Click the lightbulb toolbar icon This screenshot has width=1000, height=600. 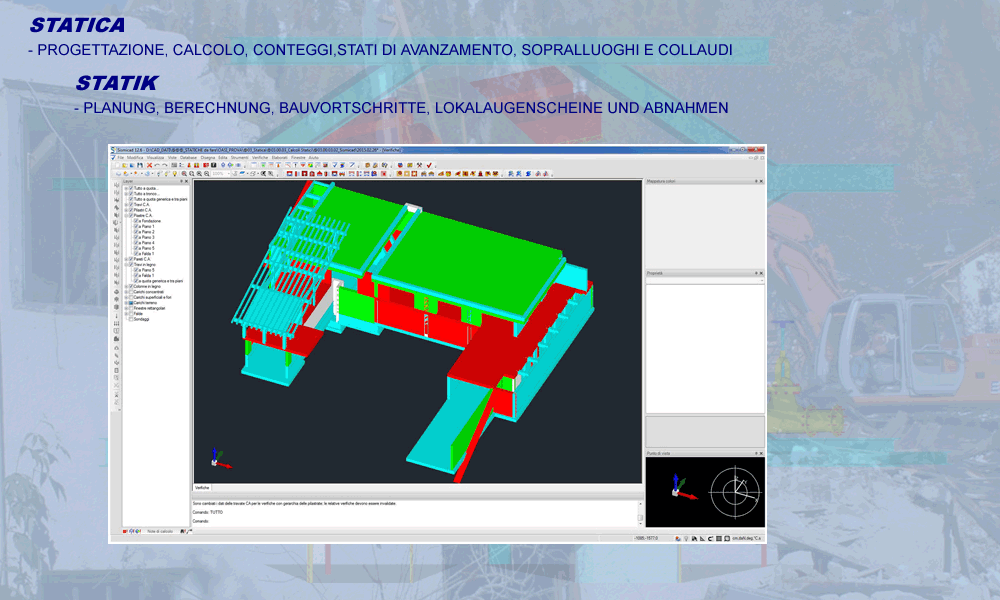175,173
